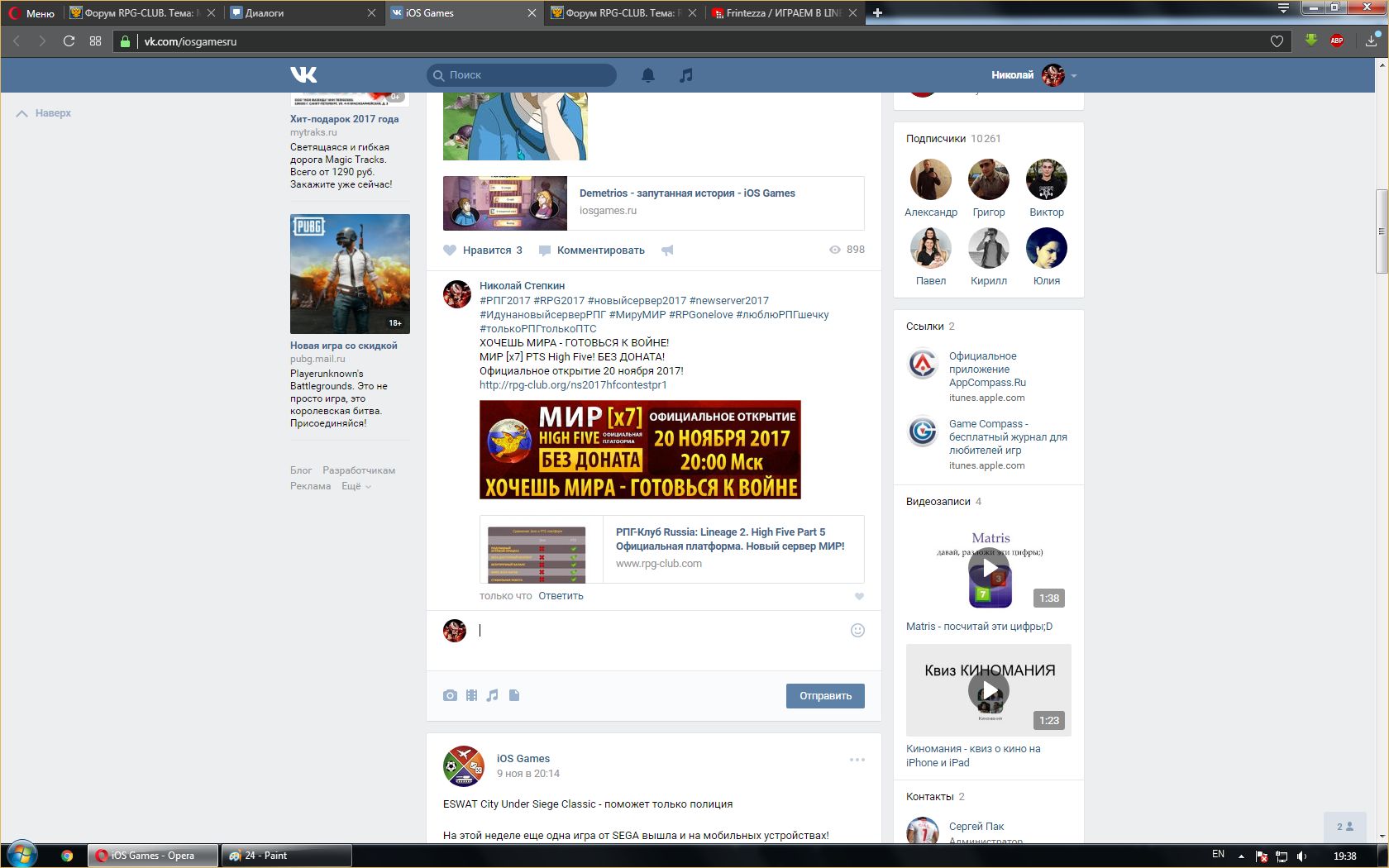Open the emoji smiley picker
Viewport: 1389px width, 868px height.
pos(857,631)
